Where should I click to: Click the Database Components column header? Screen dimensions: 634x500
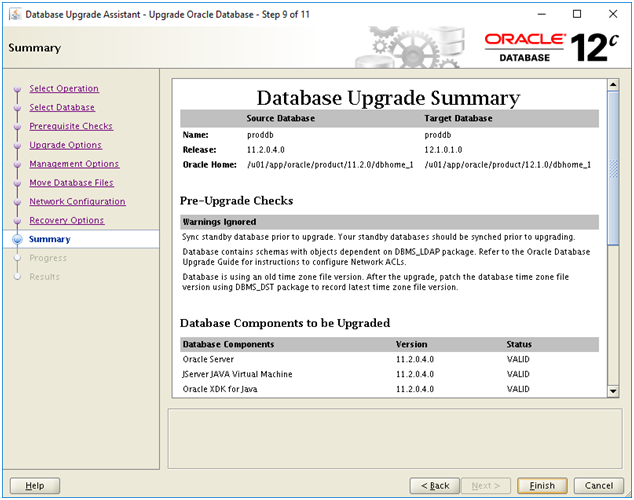(228, 344)
